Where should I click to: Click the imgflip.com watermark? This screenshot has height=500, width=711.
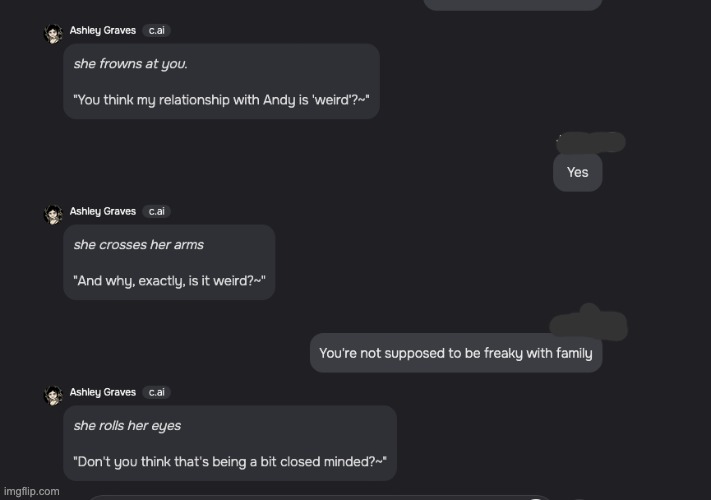pos(32,491)
